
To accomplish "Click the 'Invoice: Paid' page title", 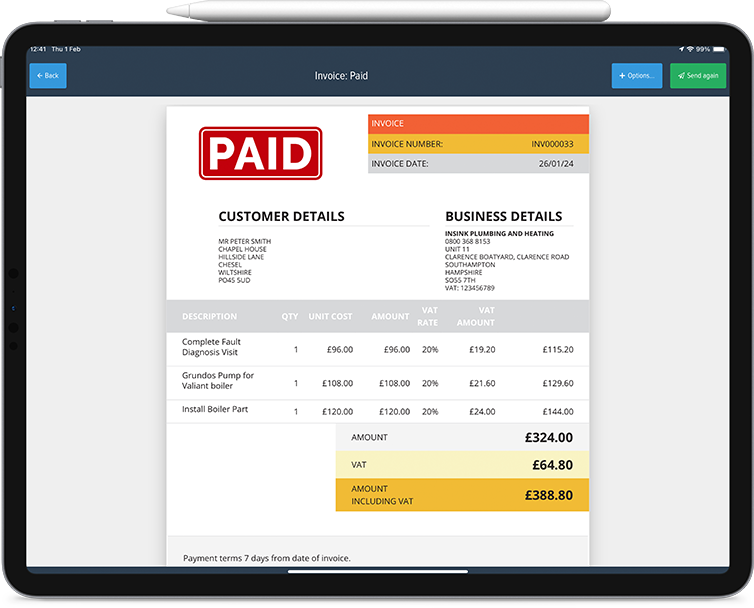I will [x=341, y=76].
